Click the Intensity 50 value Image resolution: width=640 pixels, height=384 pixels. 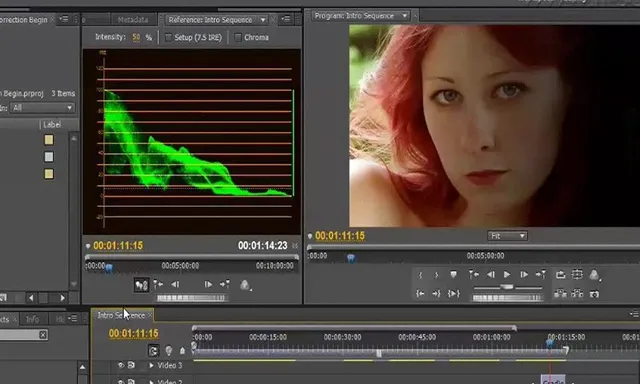(136, 37)
